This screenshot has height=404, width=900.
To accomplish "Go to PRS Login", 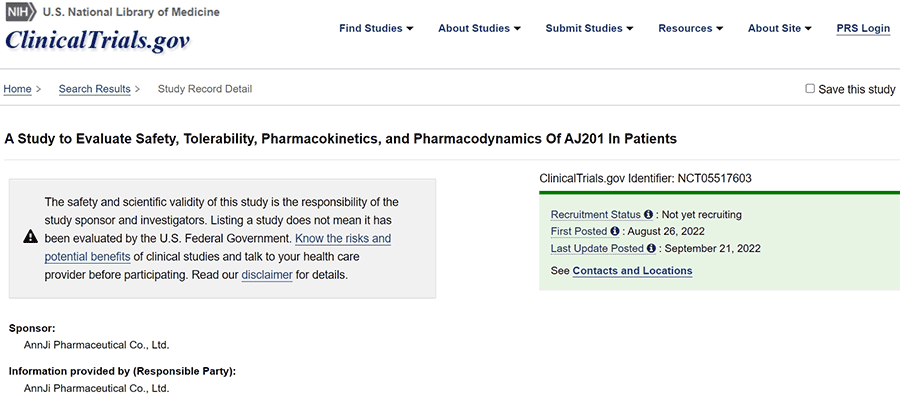I will pyautogui.click(x=863, y=28).
